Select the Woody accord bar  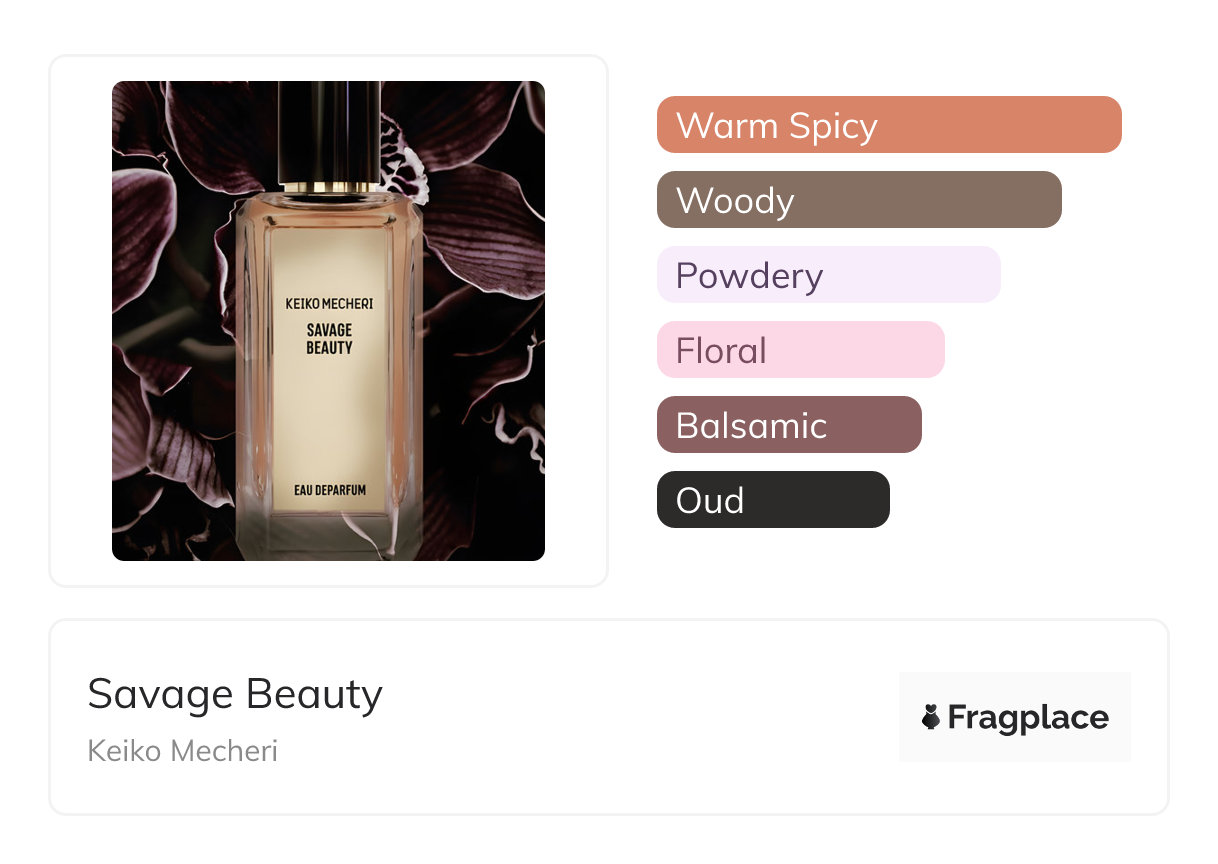coord(858,200)
